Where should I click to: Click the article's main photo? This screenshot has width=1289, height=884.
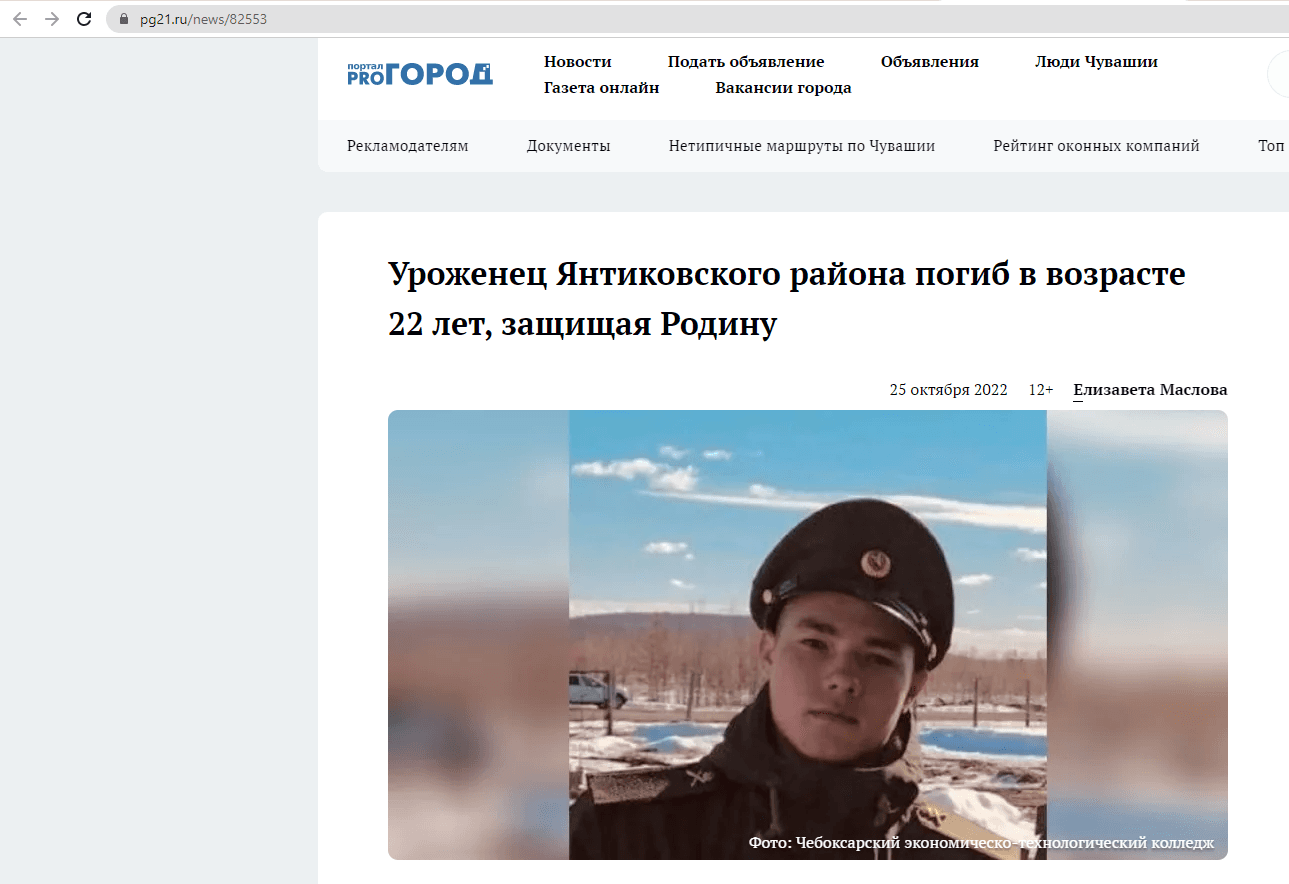(808, 635)
